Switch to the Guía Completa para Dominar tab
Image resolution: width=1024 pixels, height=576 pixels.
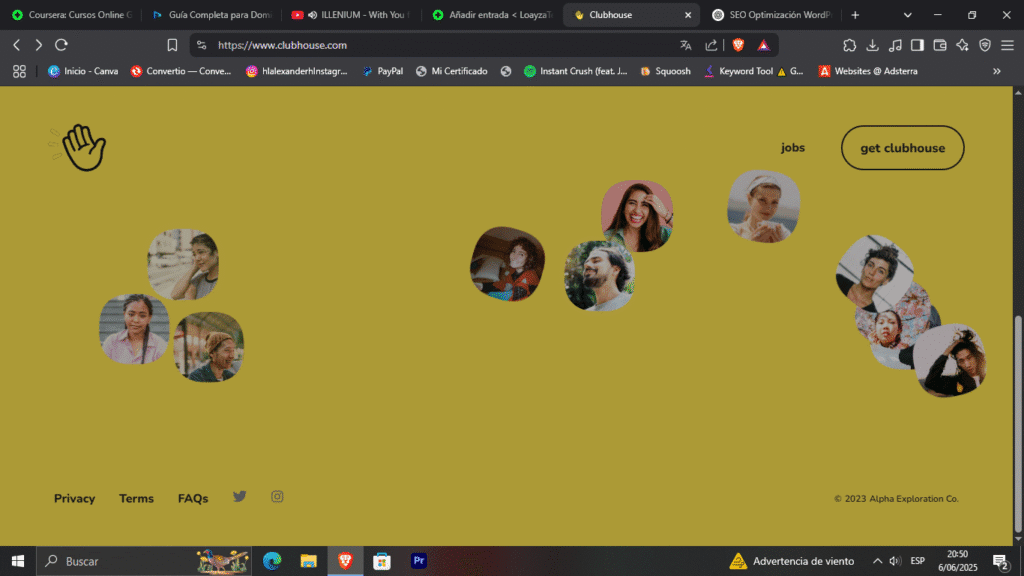coord(212,14)
